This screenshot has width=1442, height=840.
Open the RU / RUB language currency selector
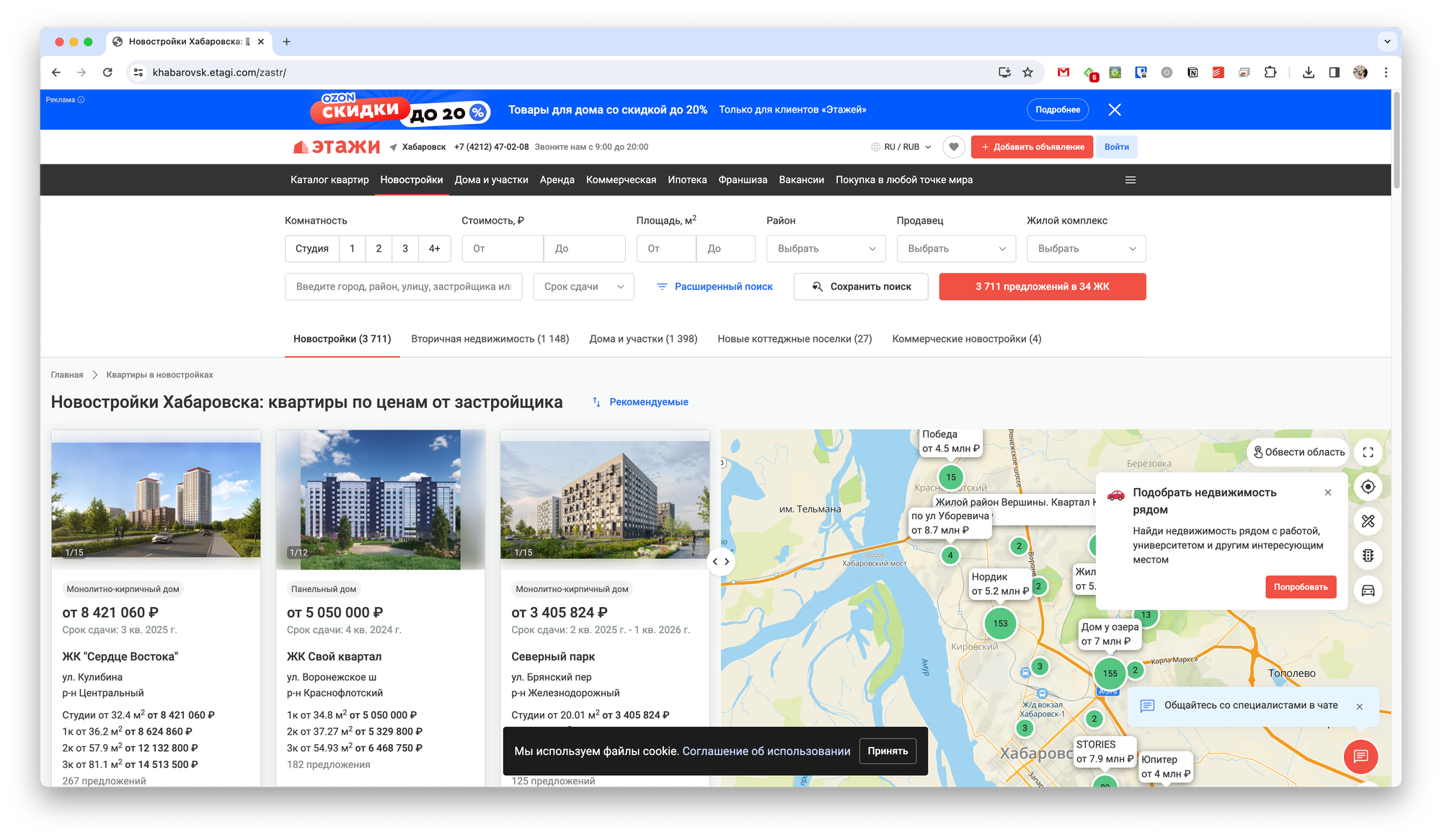coord(901,147)
